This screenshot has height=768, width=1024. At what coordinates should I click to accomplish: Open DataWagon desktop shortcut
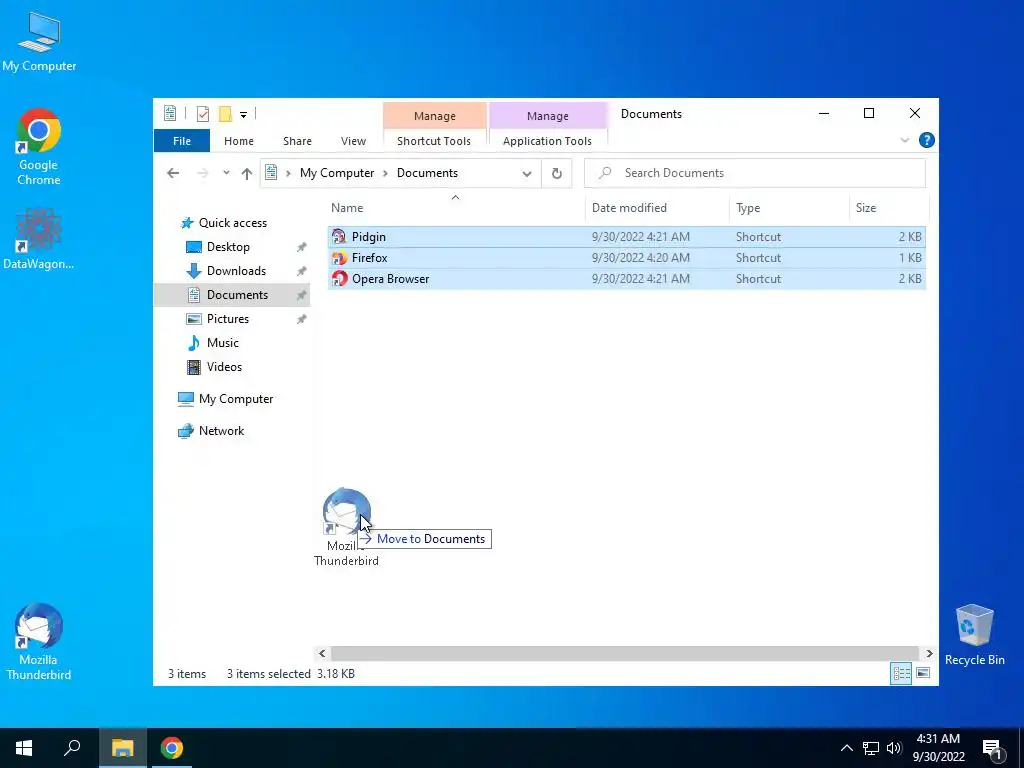tap(39, 238)
